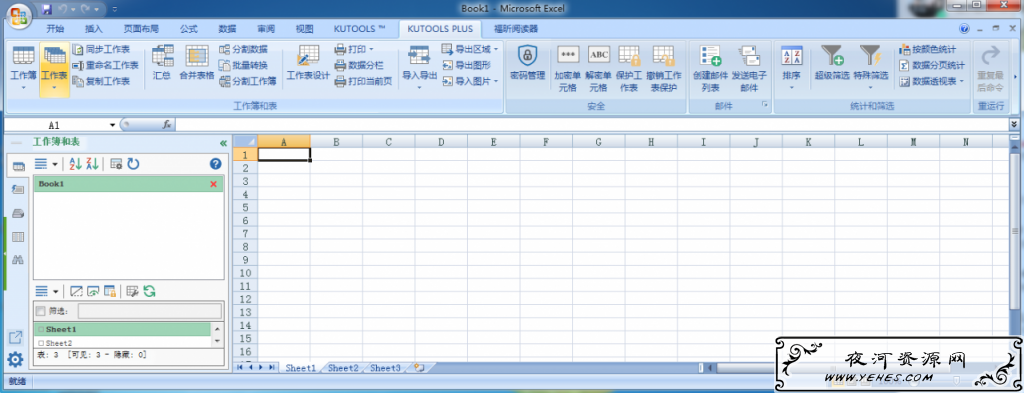Refresh the workbook list in pane
This screenshot has height=393, width=1024.
[133, 164]
